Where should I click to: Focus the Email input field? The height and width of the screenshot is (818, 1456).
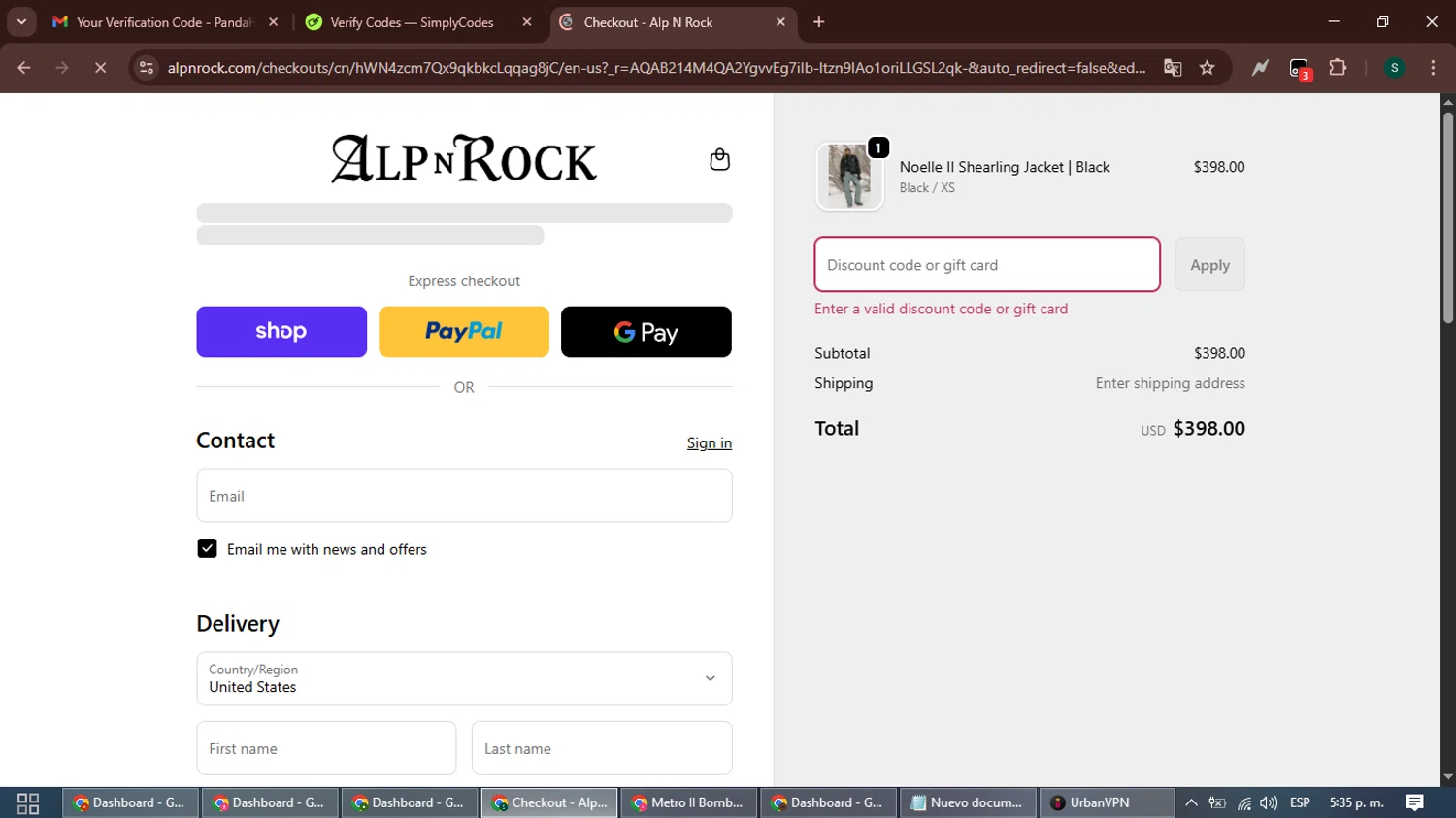point(464,496)
